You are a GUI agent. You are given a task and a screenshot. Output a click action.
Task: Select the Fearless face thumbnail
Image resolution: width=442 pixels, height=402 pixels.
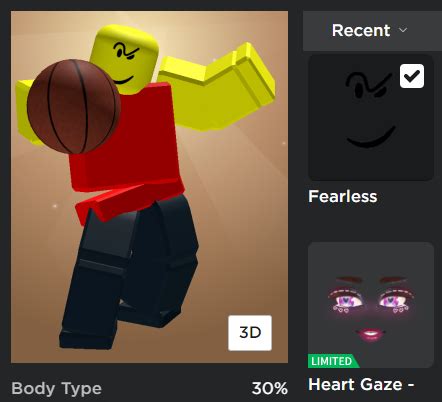pos(371,118)
